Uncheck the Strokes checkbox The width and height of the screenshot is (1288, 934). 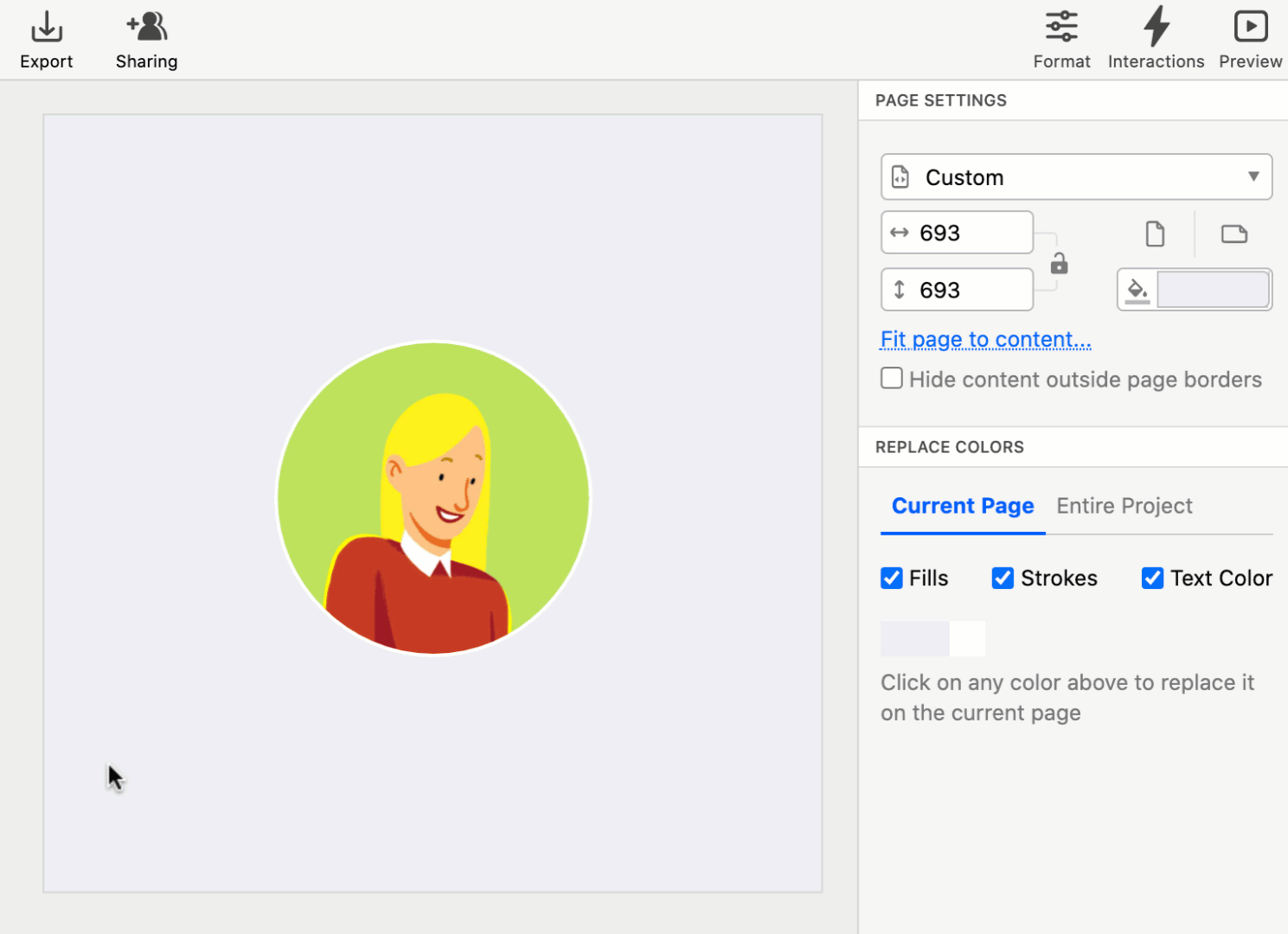1003,578
